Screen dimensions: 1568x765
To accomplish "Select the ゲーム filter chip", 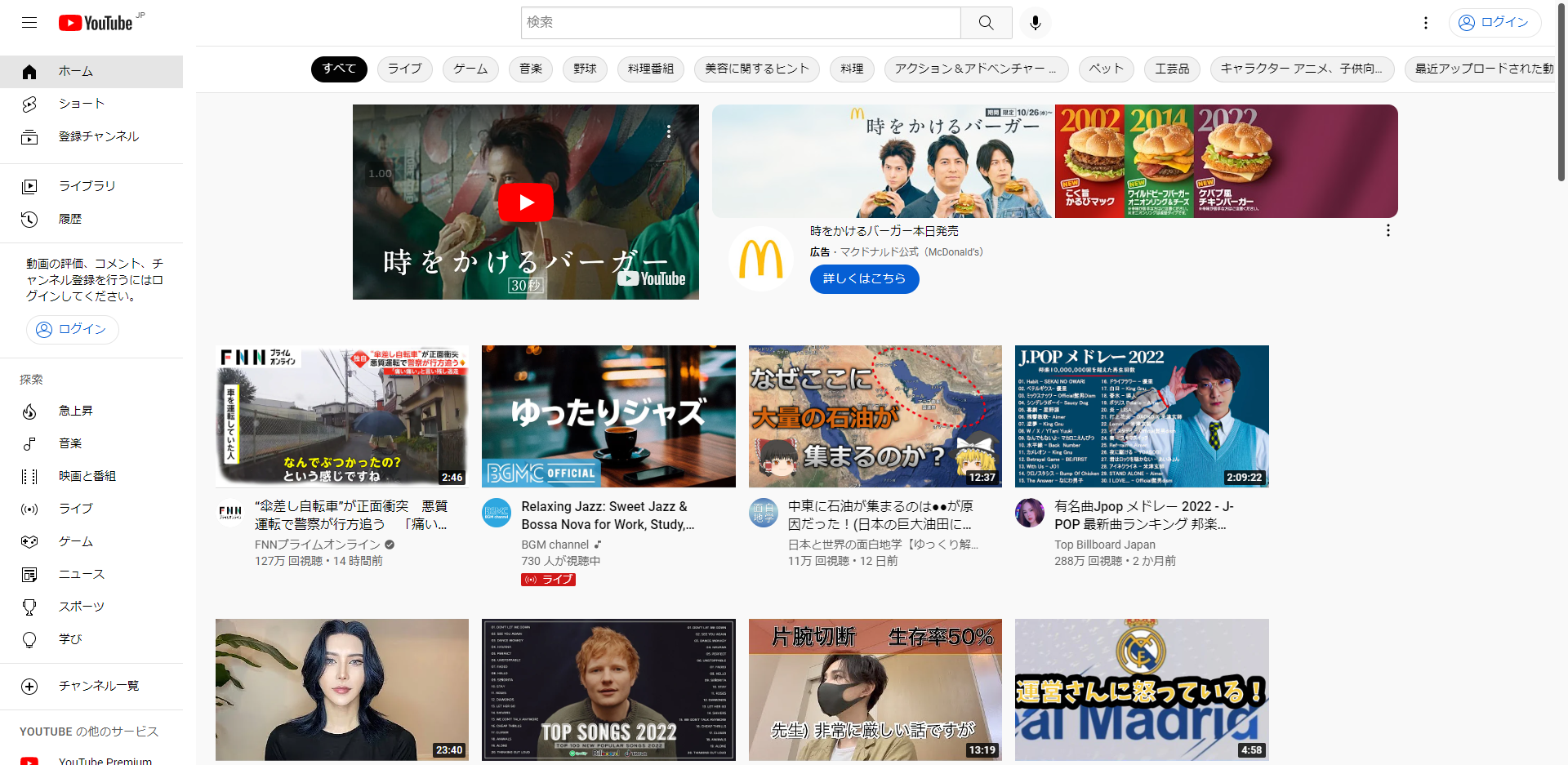I will pos(471,69).
